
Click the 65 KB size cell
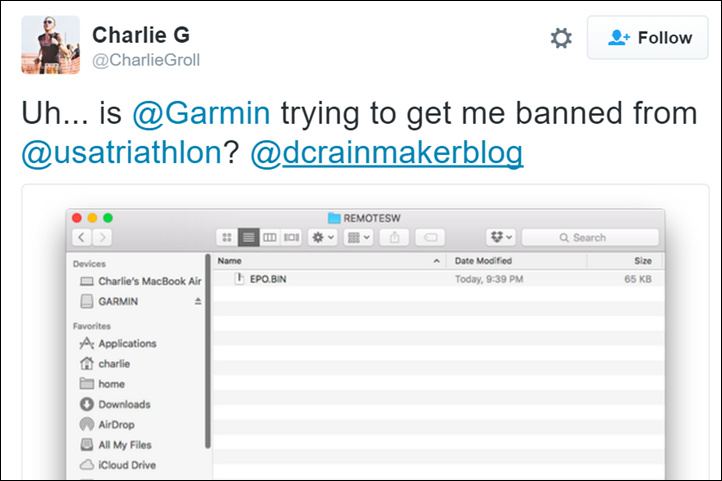638,279
